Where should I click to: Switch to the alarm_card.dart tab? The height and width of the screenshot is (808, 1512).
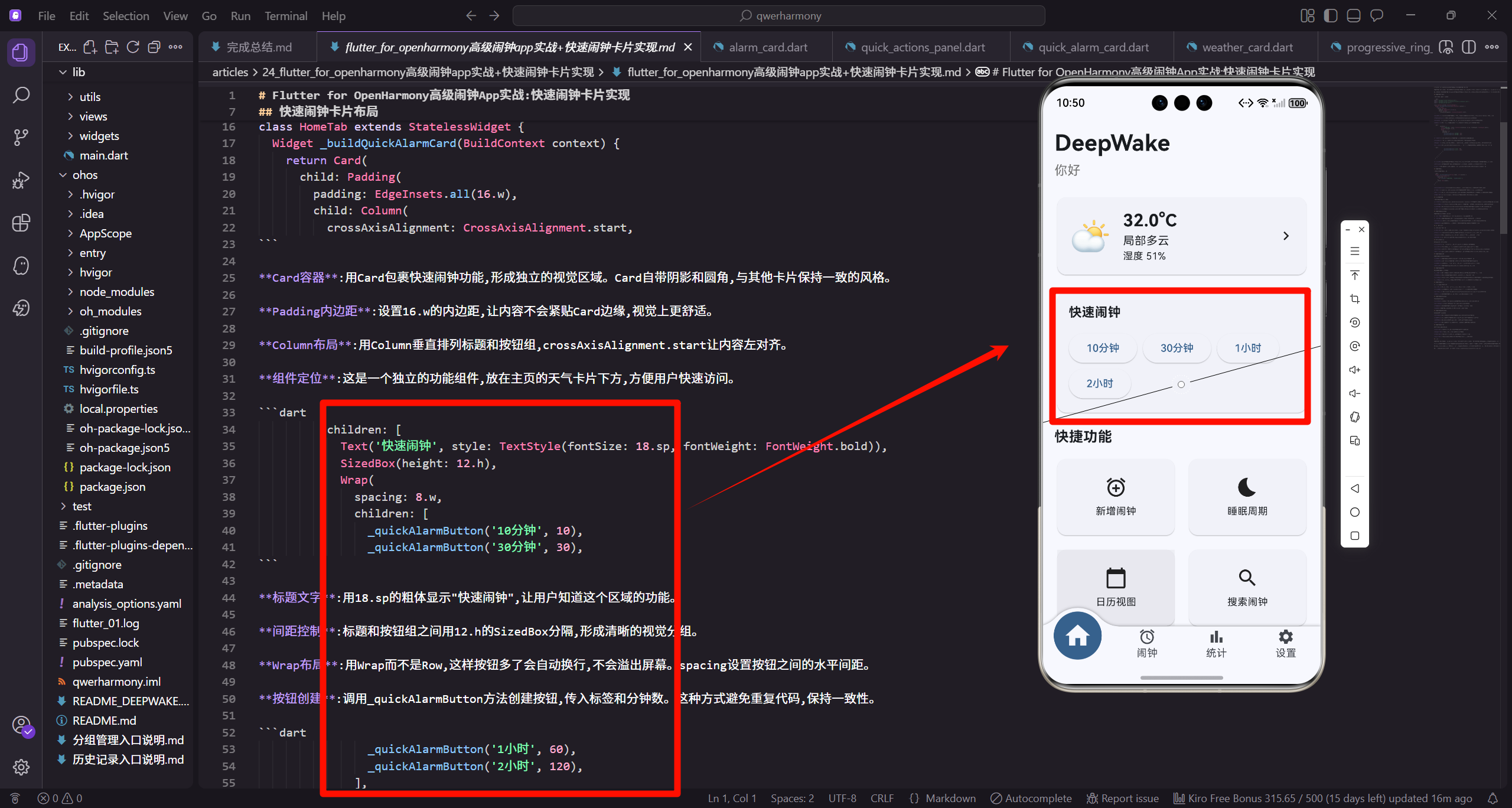(767, 47)
